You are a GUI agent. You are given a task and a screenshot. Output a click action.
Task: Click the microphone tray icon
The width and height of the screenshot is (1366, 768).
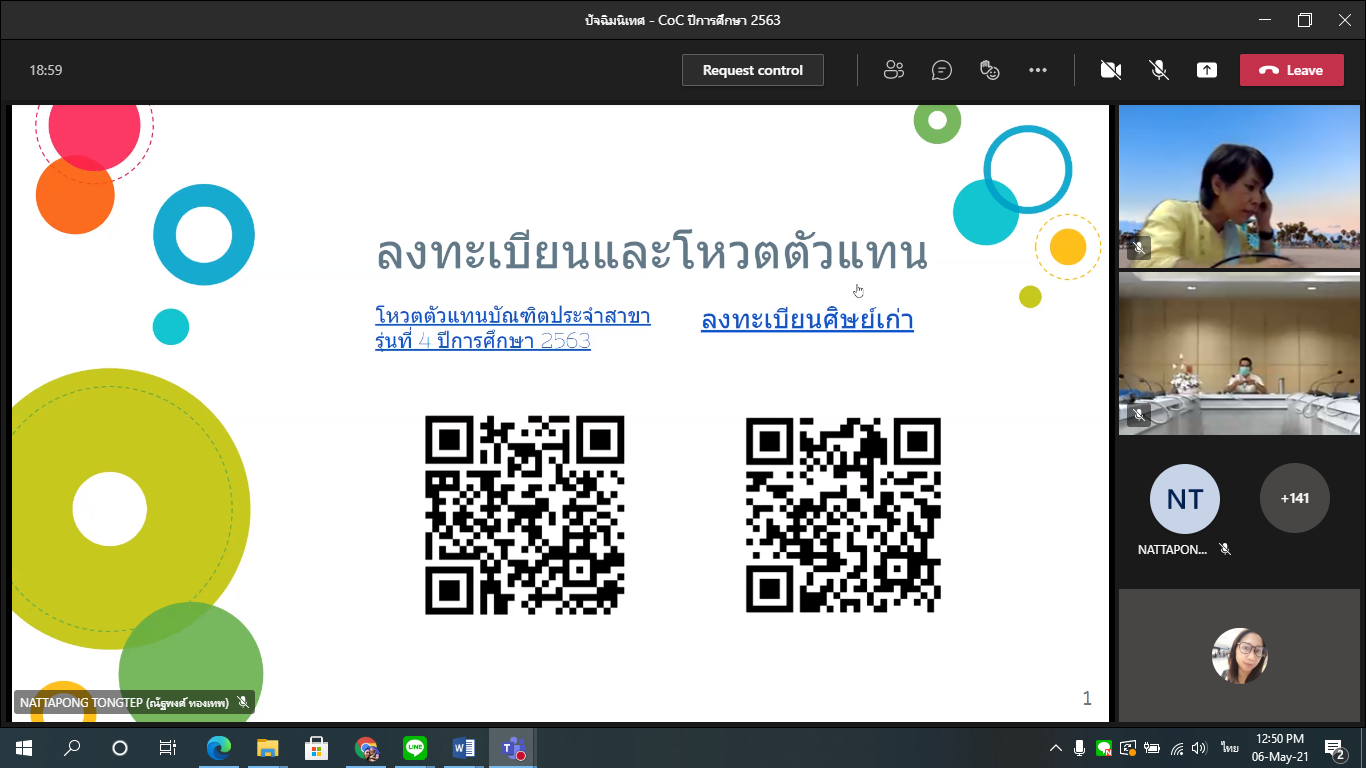pos(1080,748)
